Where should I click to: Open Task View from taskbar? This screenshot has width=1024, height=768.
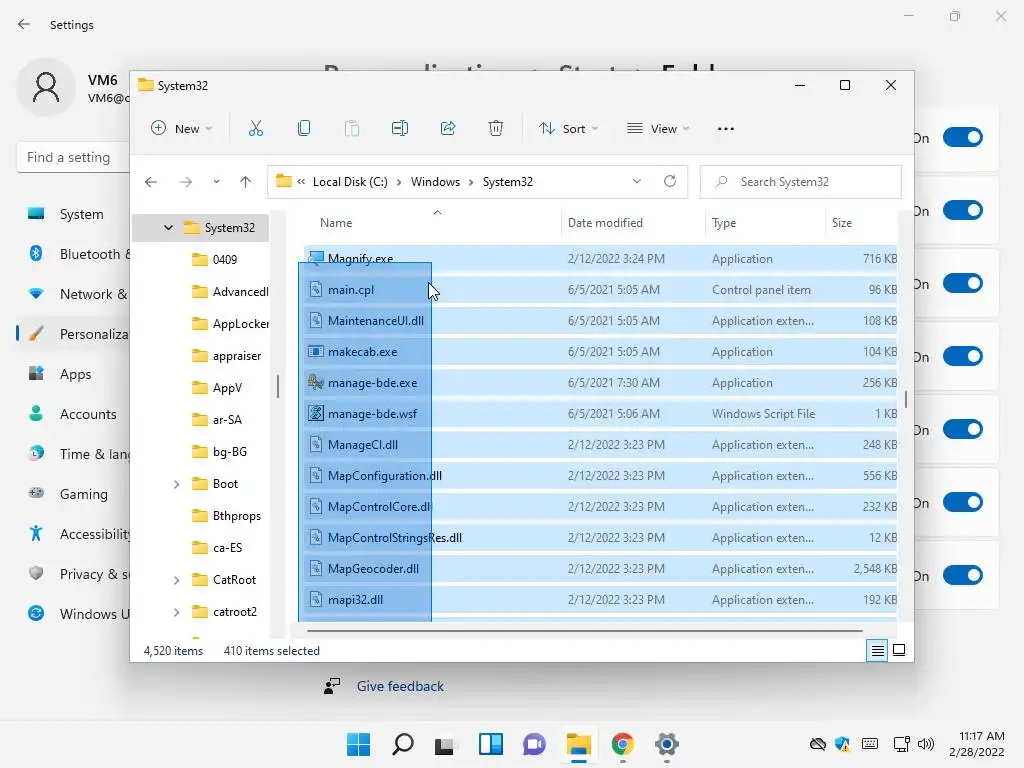[445, 744]
